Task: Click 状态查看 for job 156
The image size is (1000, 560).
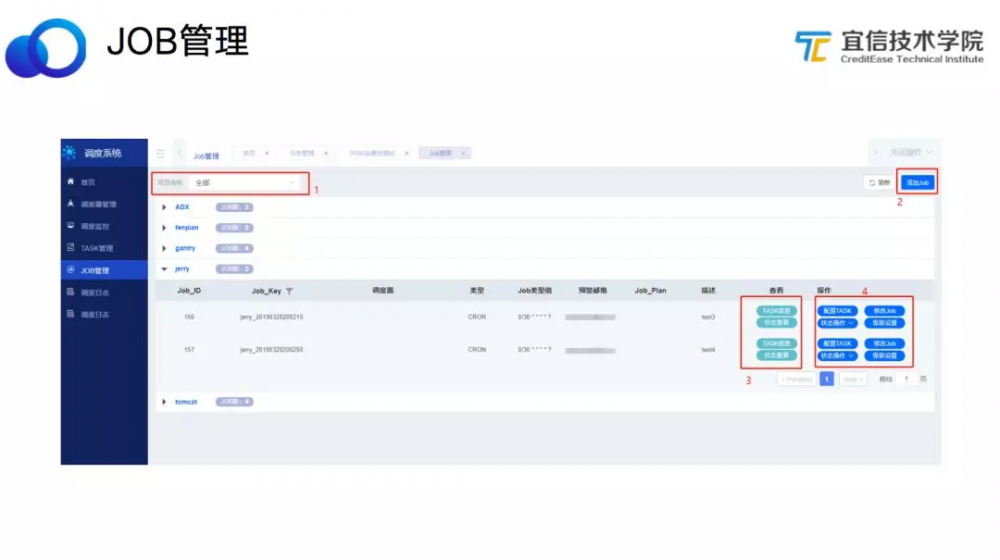Action: pos(776,323)
